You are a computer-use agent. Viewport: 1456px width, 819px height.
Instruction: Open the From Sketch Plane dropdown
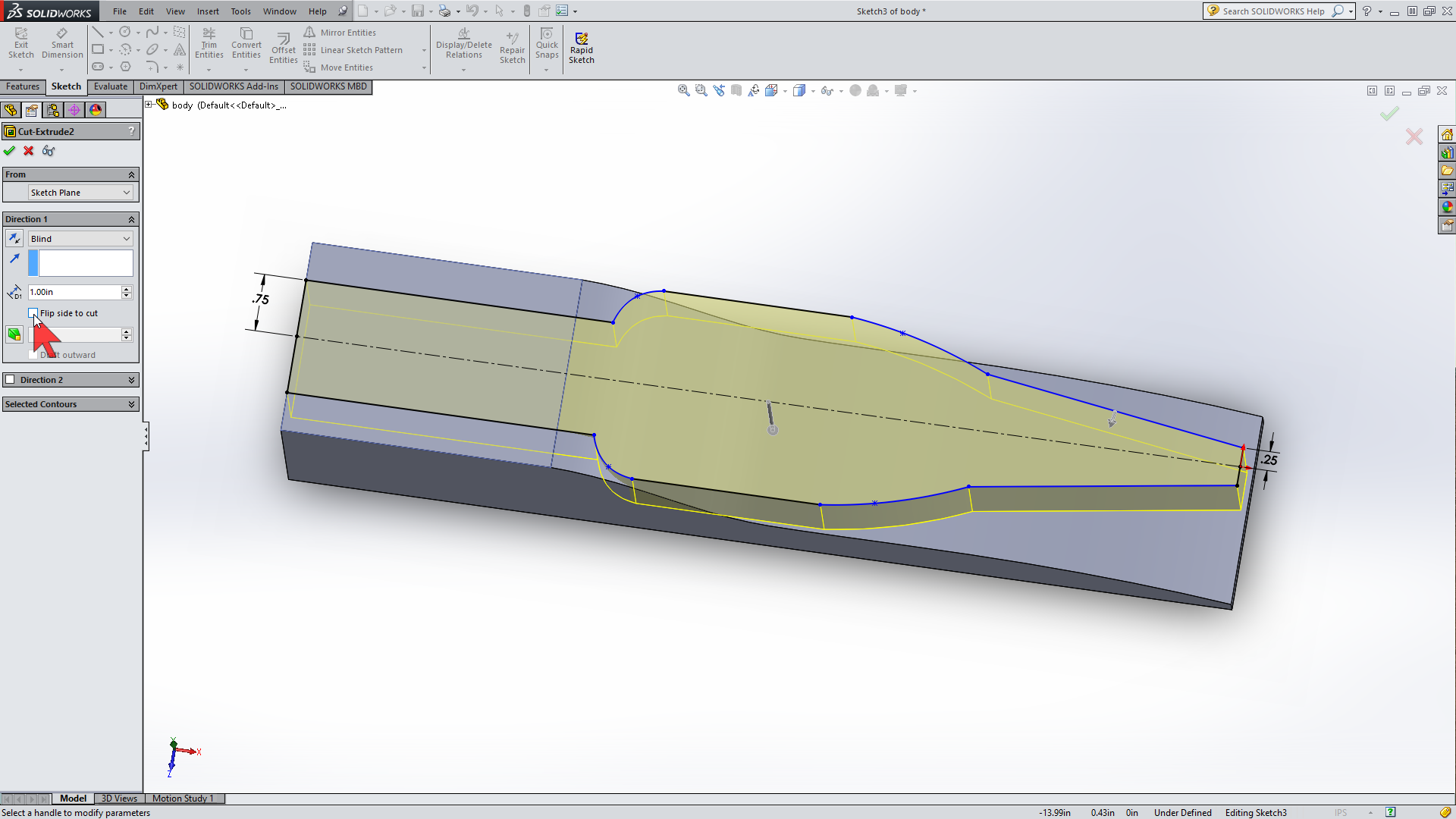[80, 193]
